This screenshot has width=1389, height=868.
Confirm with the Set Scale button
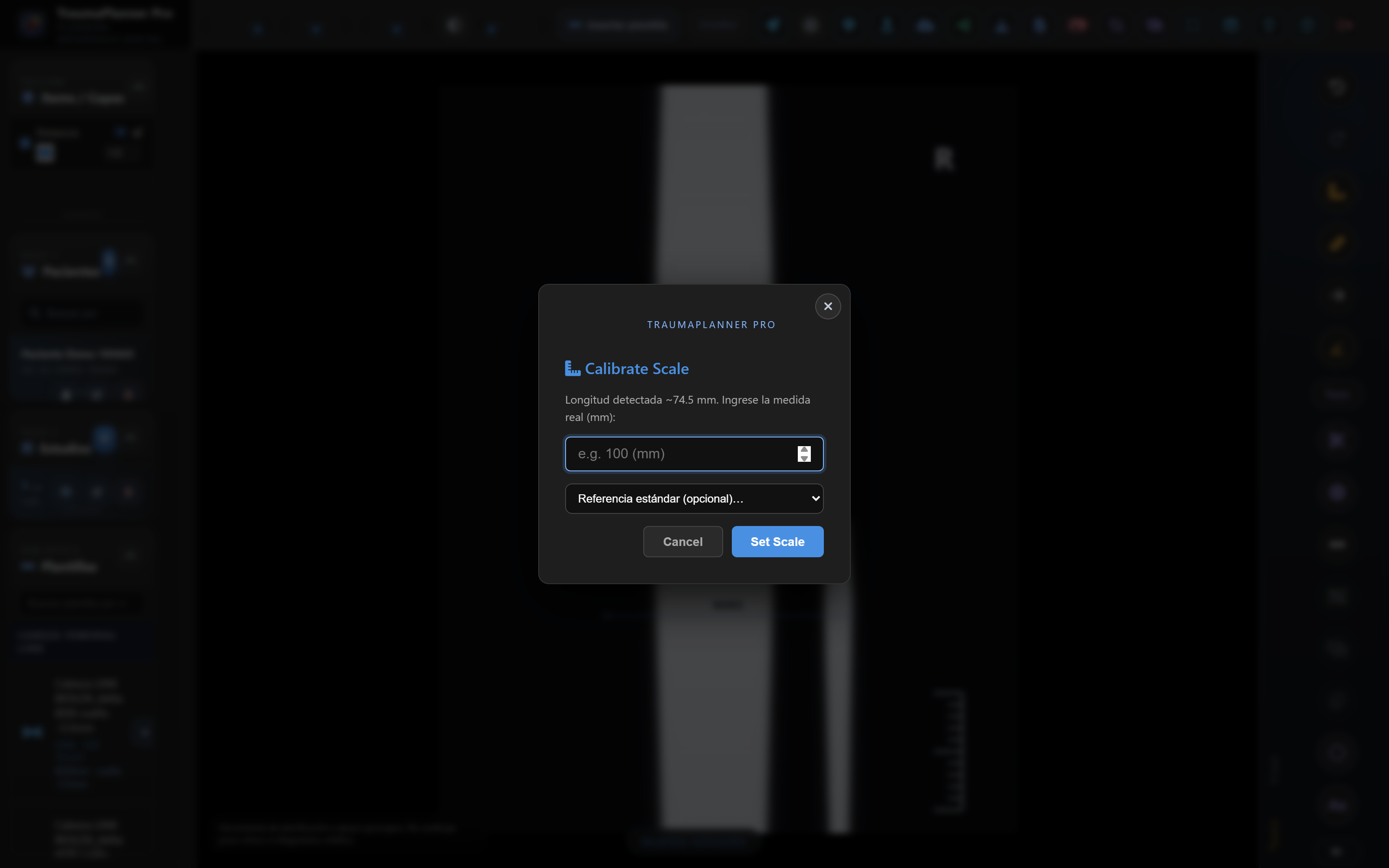point(777,541)
